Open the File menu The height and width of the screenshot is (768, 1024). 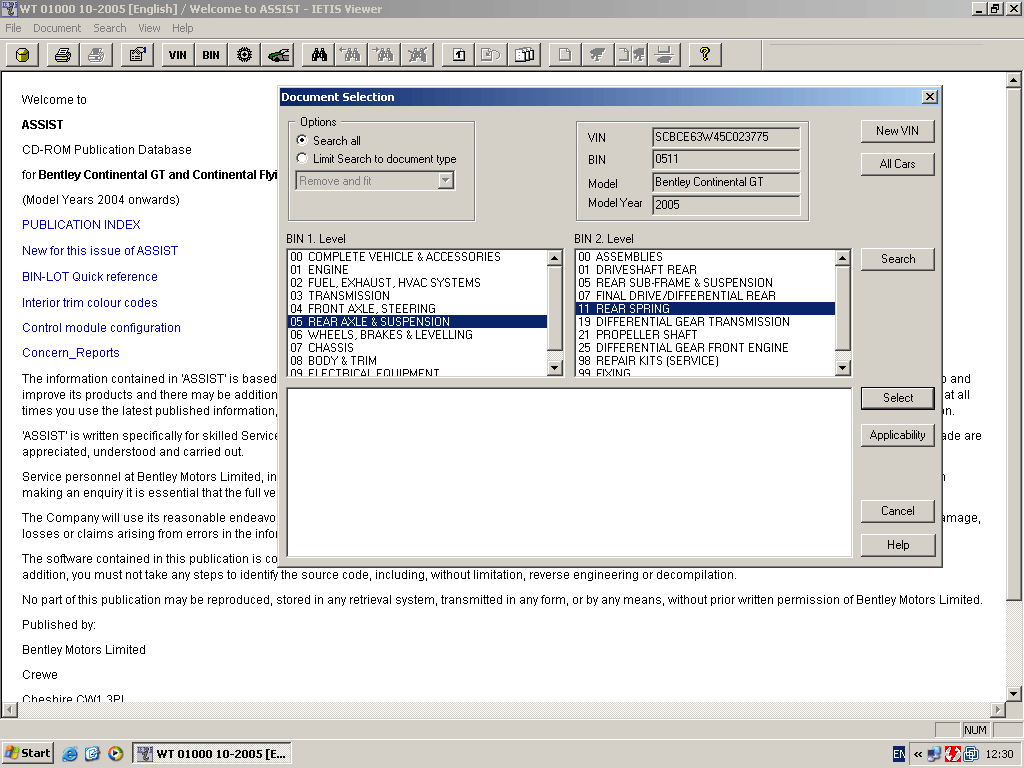click(x=13, y=28)
